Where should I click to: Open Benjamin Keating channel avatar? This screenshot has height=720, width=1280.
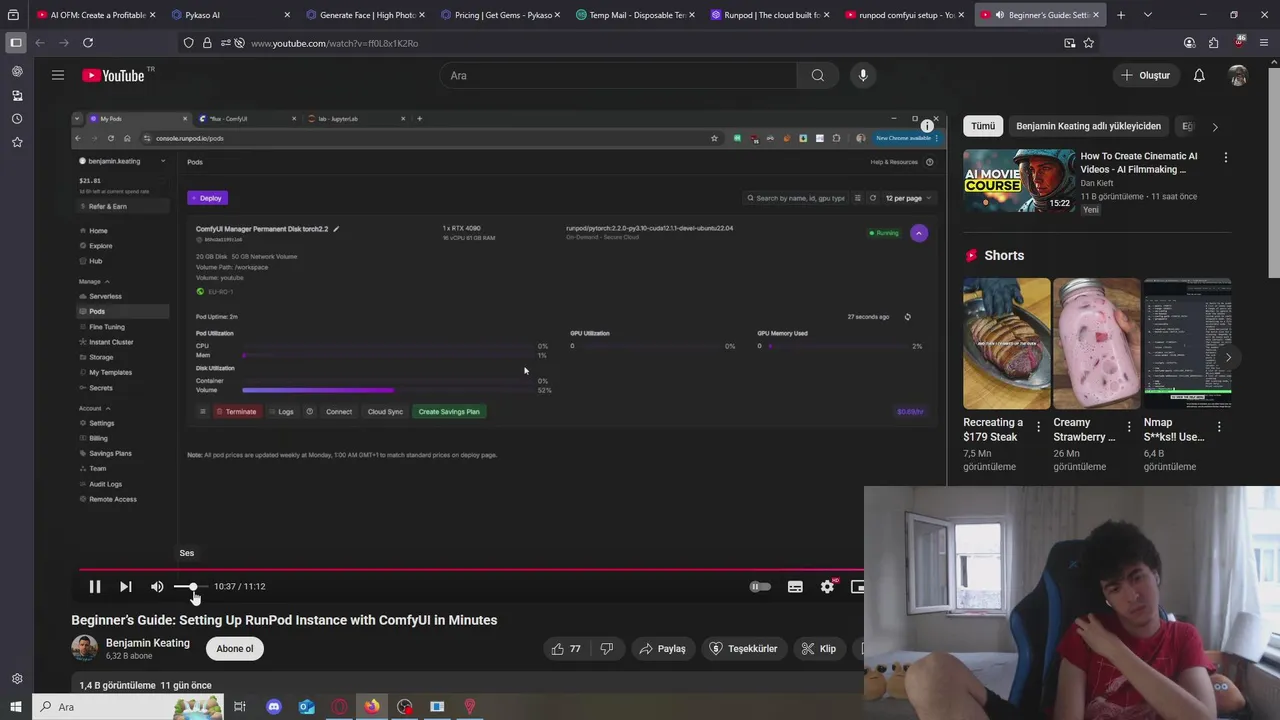point(84,649)
